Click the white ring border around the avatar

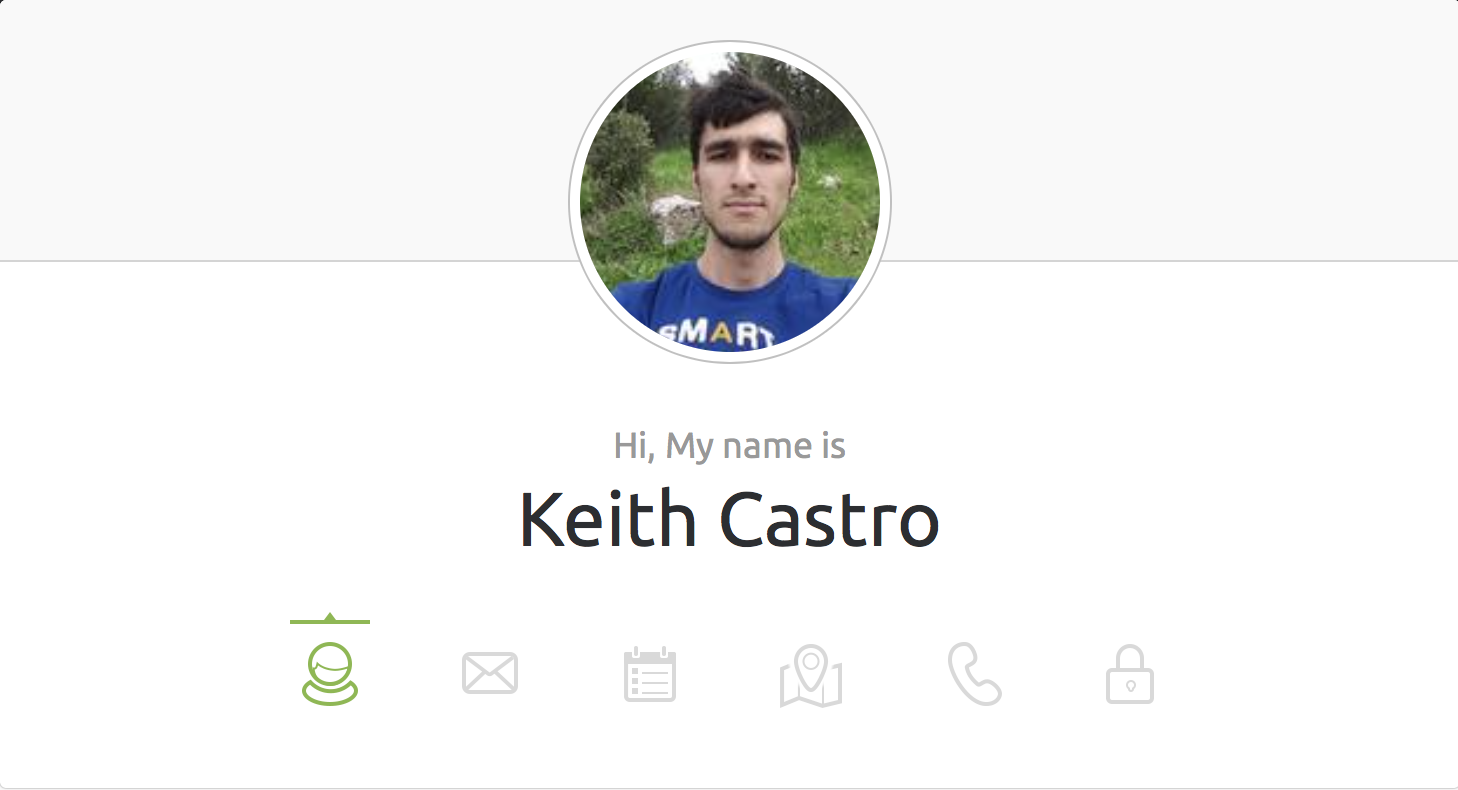(x=574, y=202)
